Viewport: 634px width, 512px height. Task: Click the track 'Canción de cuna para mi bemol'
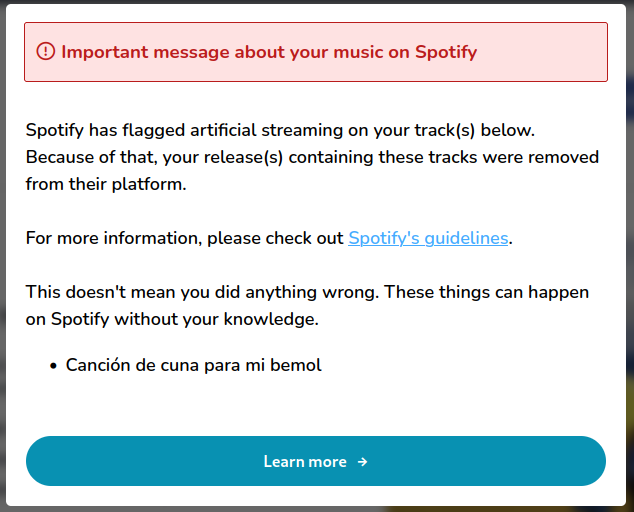coord(193,365)
